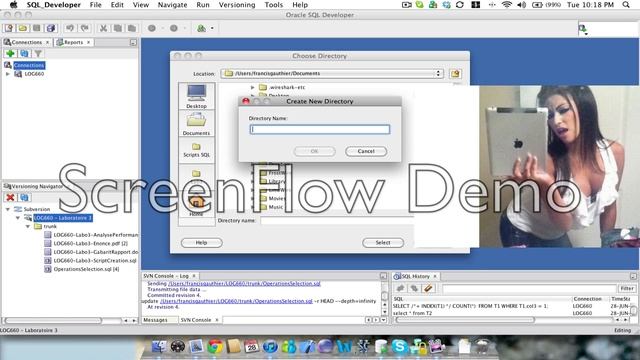Open the File menu
The image size is (640, 360).
96,5
